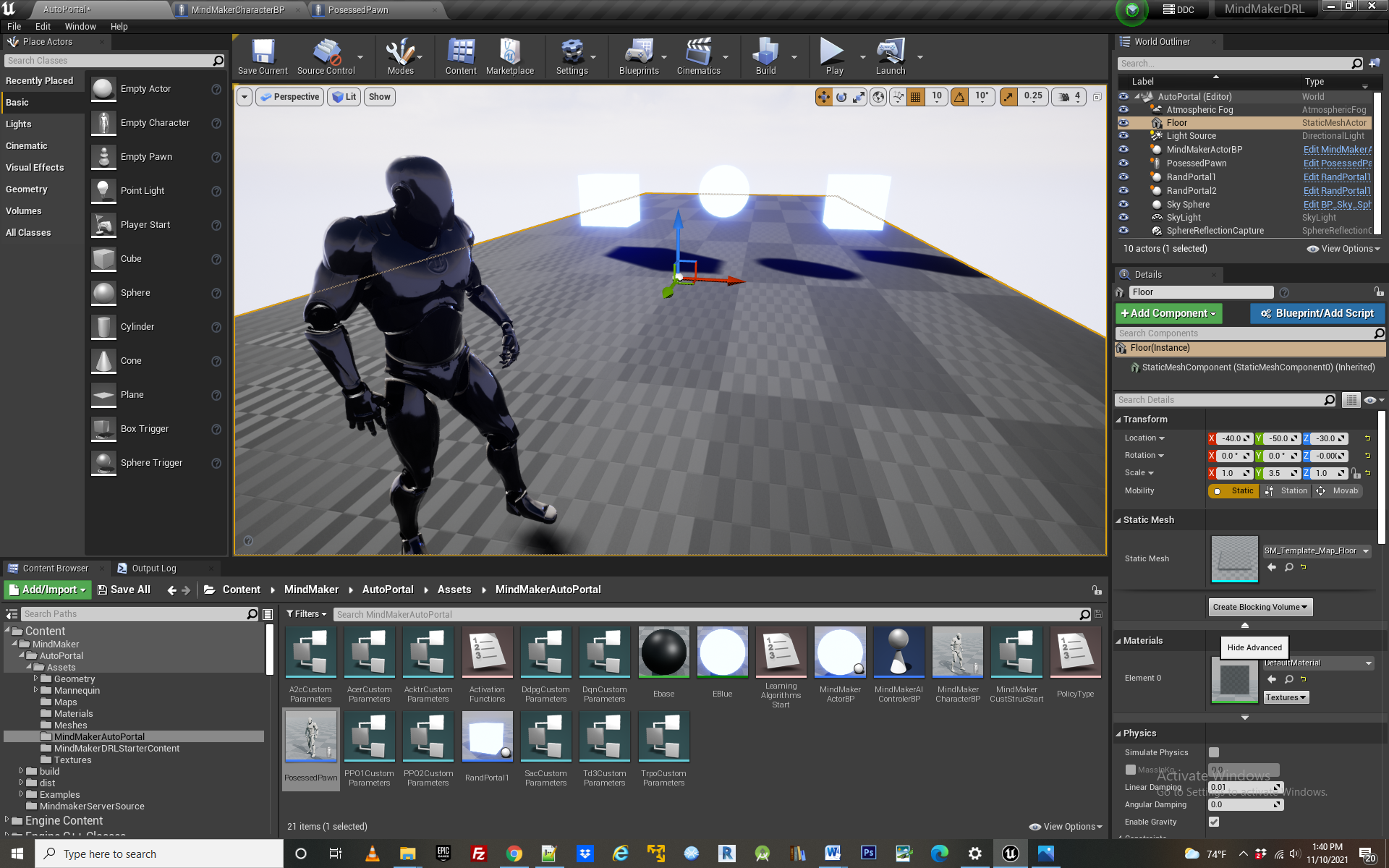Open the Add Component dropdown
The width and height of the screenshot is (1389, 868).
[1168, 313]
